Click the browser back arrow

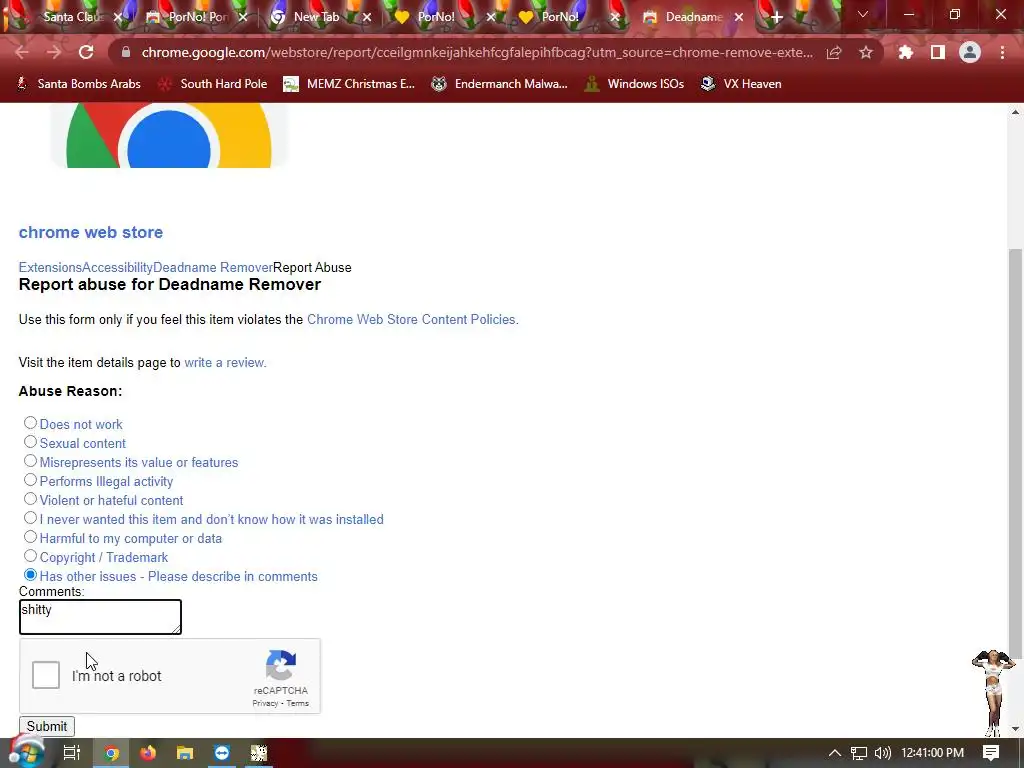22,52
